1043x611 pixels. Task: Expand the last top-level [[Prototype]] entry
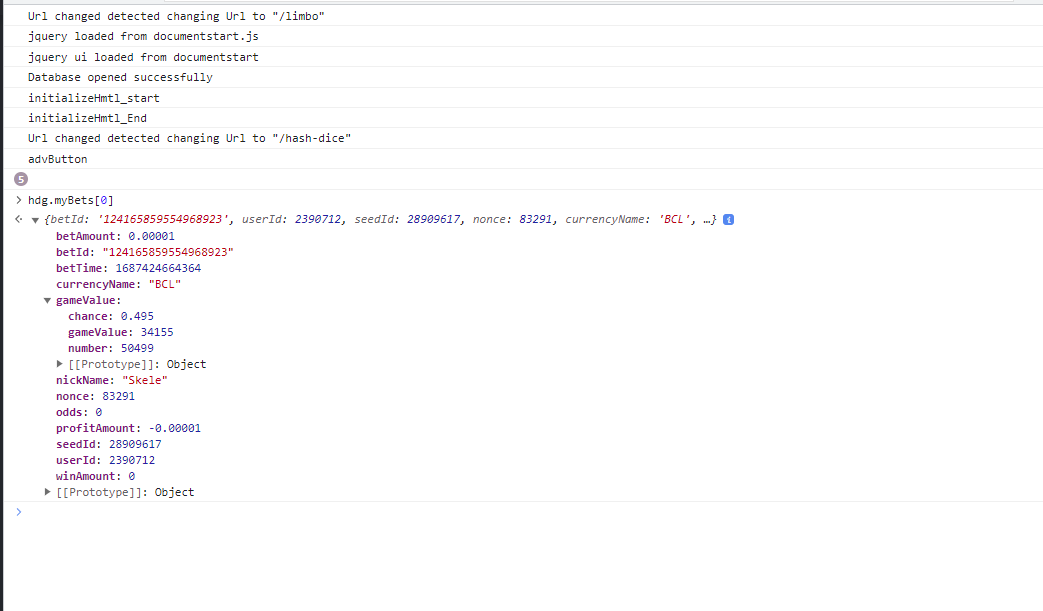coord(48,492)
